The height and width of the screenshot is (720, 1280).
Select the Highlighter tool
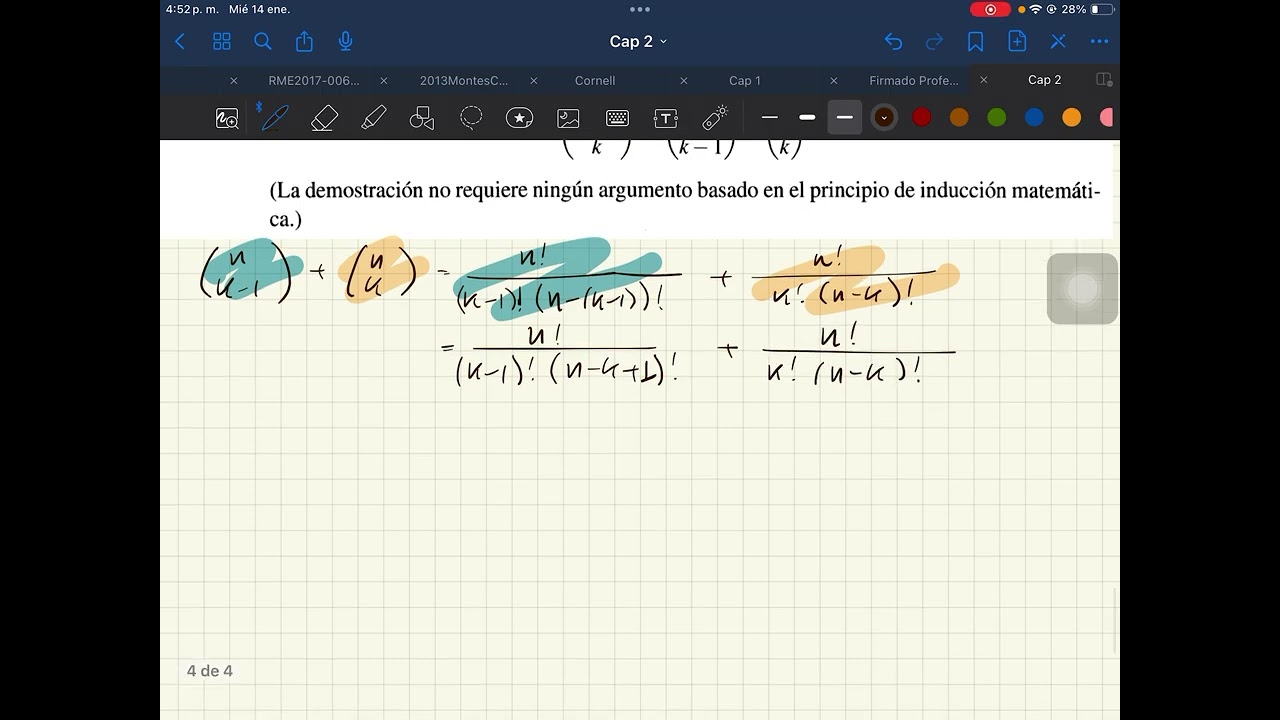(x=373, y=118)
